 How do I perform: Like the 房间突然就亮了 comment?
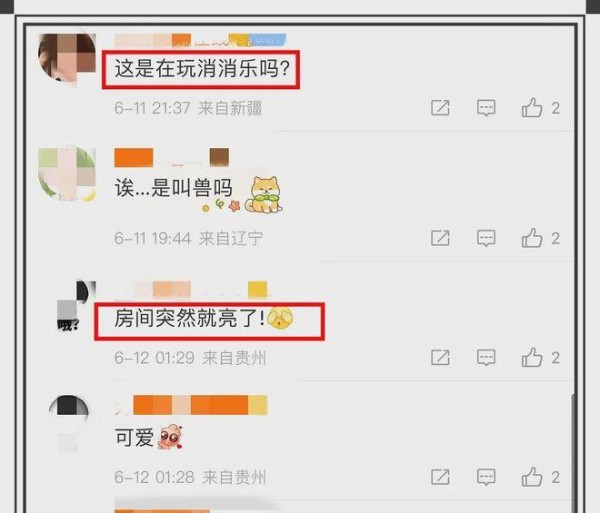click(x=532, y=357)
